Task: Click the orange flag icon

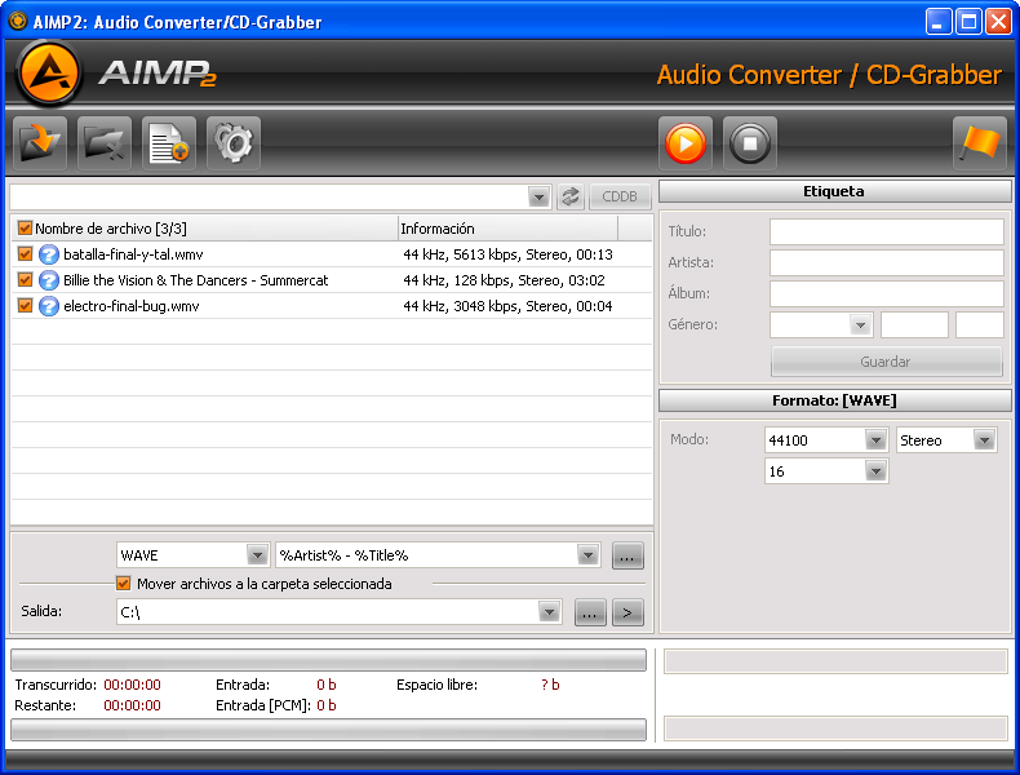Action: point(980,143)
